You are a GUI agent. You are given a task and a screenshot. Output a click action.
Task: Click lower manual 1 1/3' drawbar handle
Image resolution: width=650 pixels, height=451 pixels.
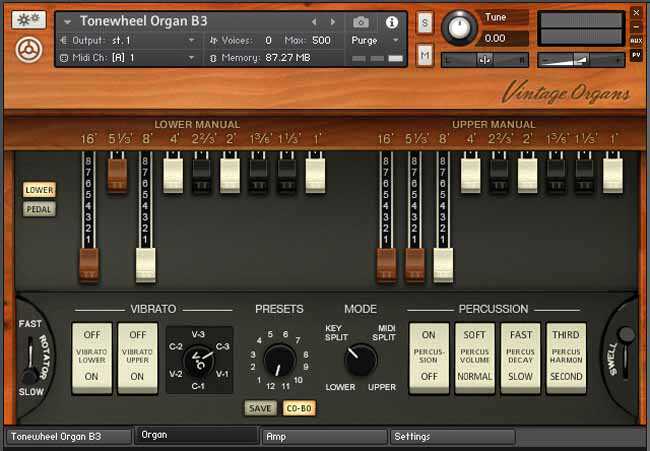(287, 175)
